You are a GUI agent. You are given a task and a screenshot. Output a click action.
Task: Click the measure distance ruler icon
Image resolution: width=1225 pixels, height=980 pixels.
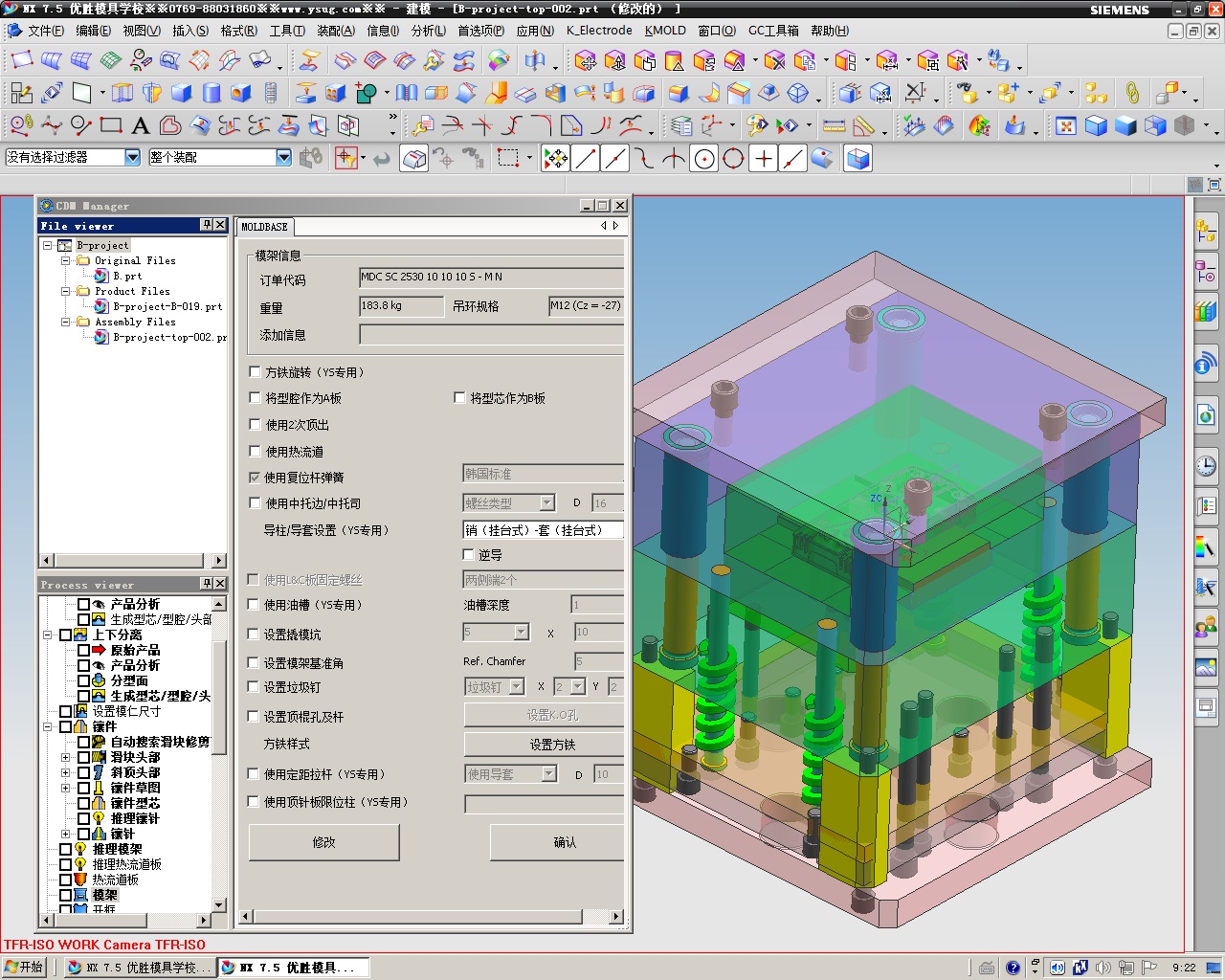pyautogui.click(x=834, y=125)
